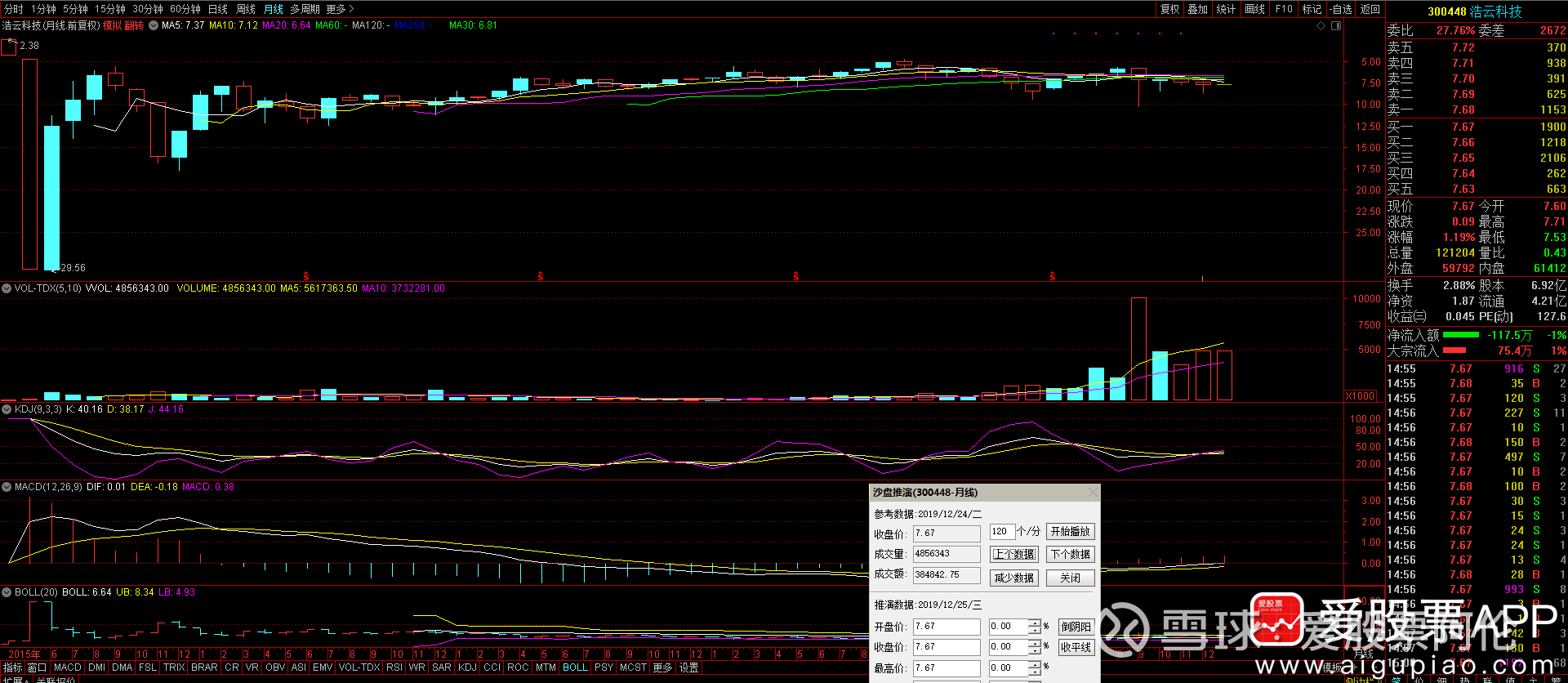The width and height of the screenshot is (1568, 683).
Task: Adjust the 开盘价 percent spinner arrows
Action: pyautogui.click(x=1034, y=627)
